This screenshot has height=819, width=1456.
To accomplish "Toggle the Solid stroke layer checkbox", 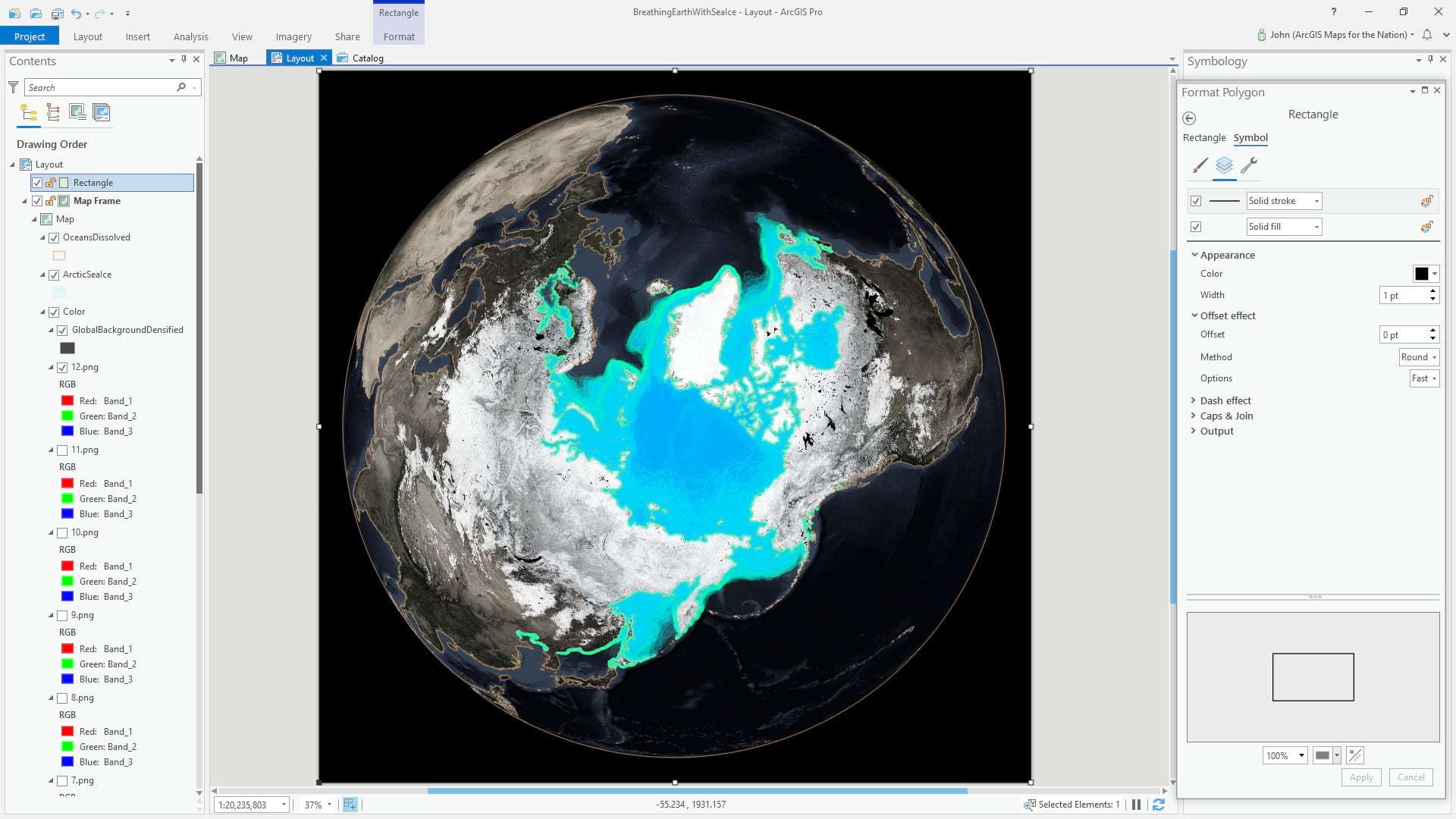I will [x=1196, y=201].
